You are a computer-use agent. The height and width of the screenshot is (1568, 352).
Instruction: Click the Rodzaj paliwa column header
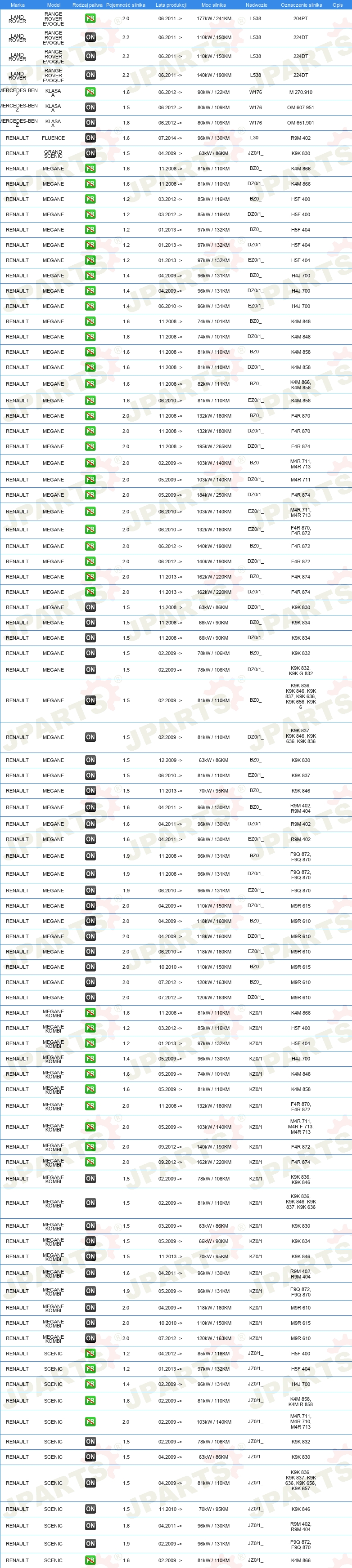(88, 5)
